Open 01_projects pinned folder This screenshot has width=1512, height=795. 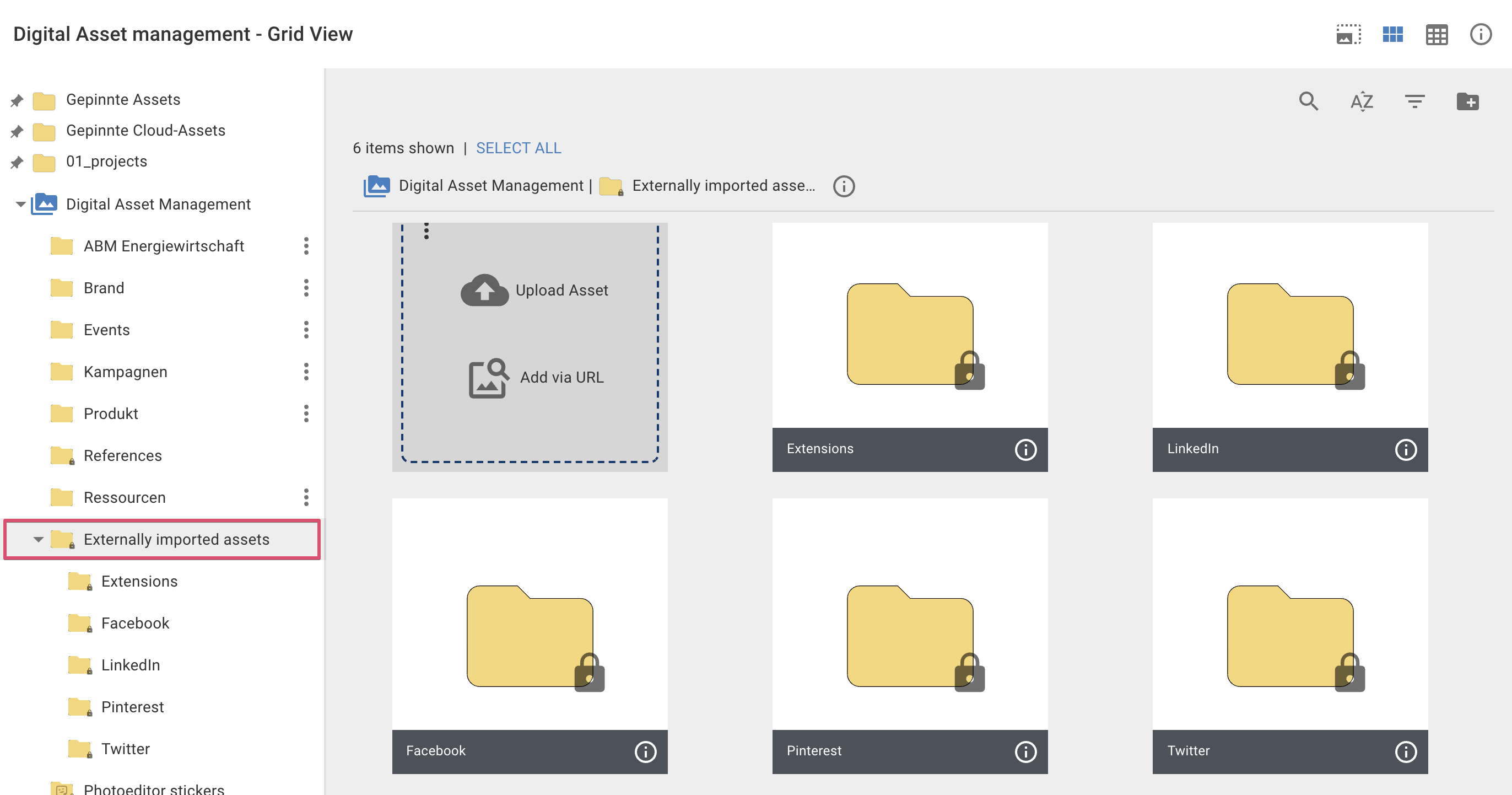(106, 161)
